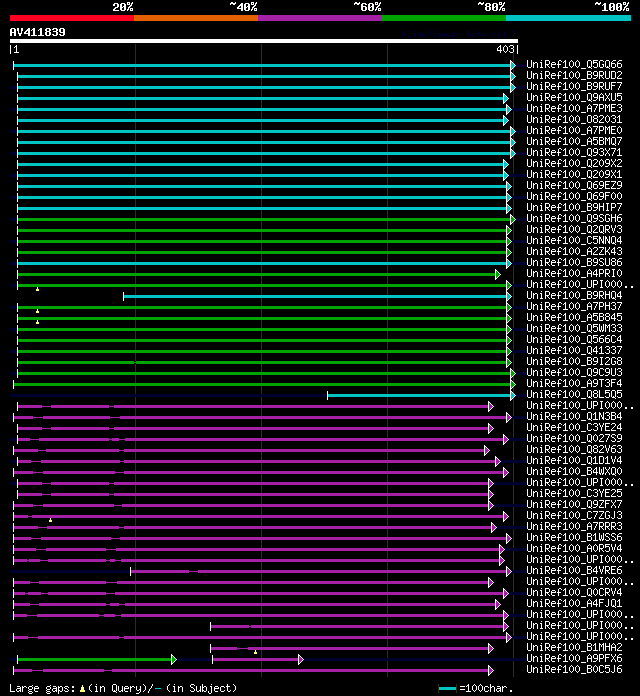Select the UniRef100_B9HIP7 label
The height and width of the screenshot is (696, 640).
574,207
